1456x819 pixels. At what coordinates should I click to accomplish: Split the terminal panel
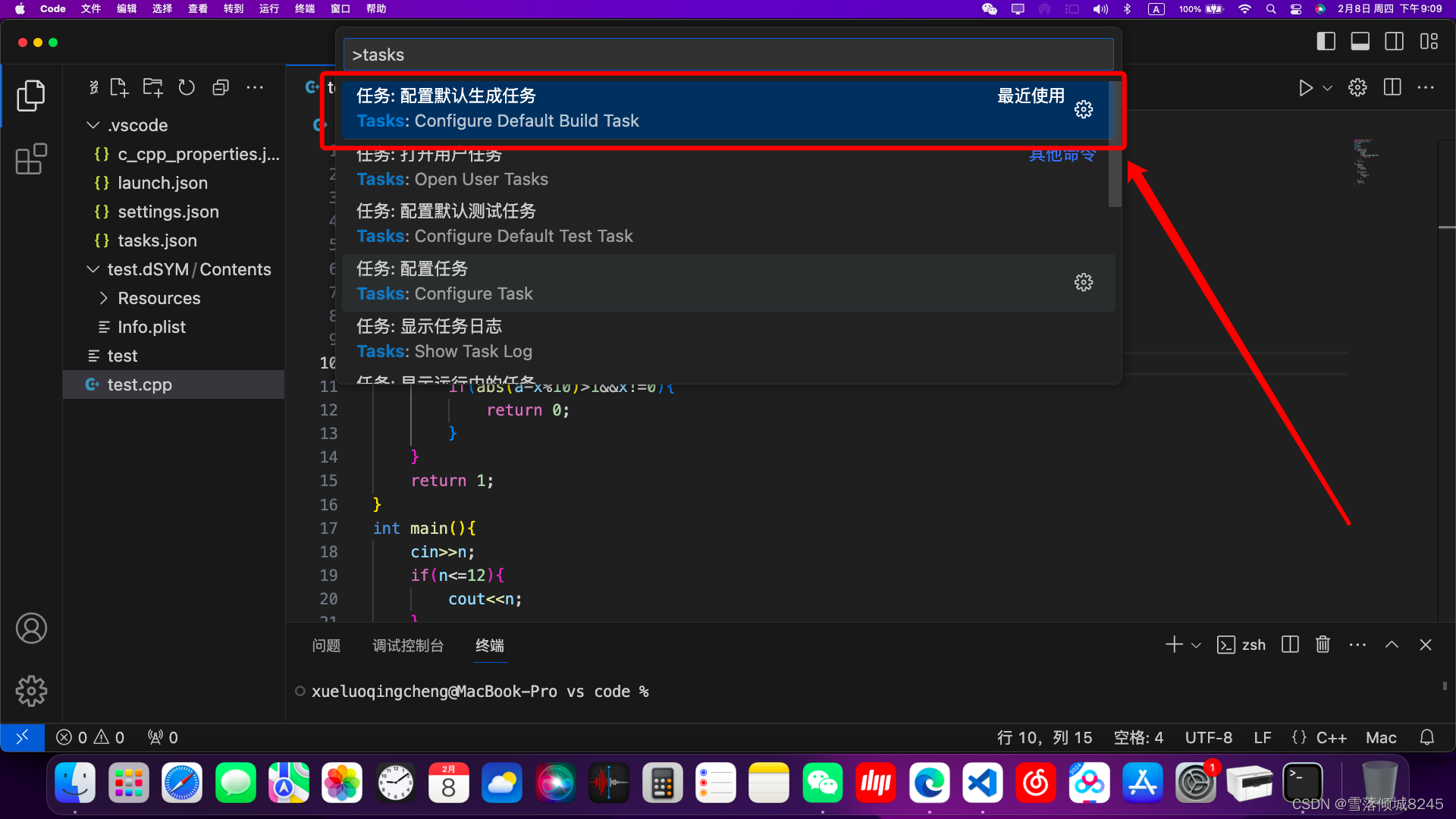(1290, 645)
